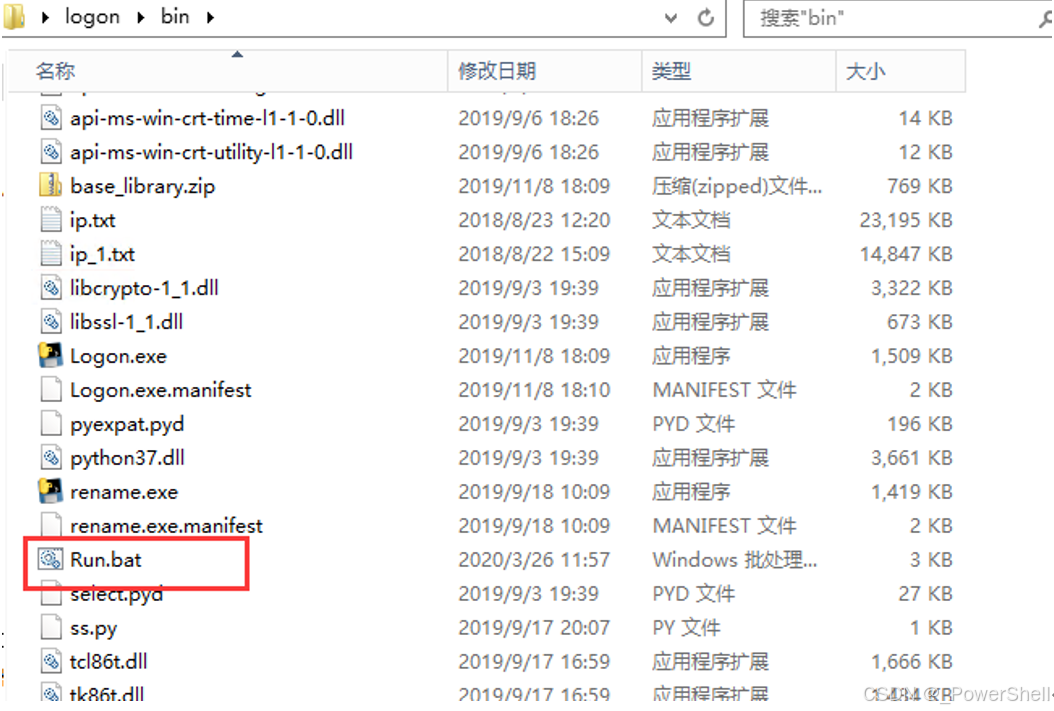
Task: Select the rename.exe application icon
Action: point(50,491)
